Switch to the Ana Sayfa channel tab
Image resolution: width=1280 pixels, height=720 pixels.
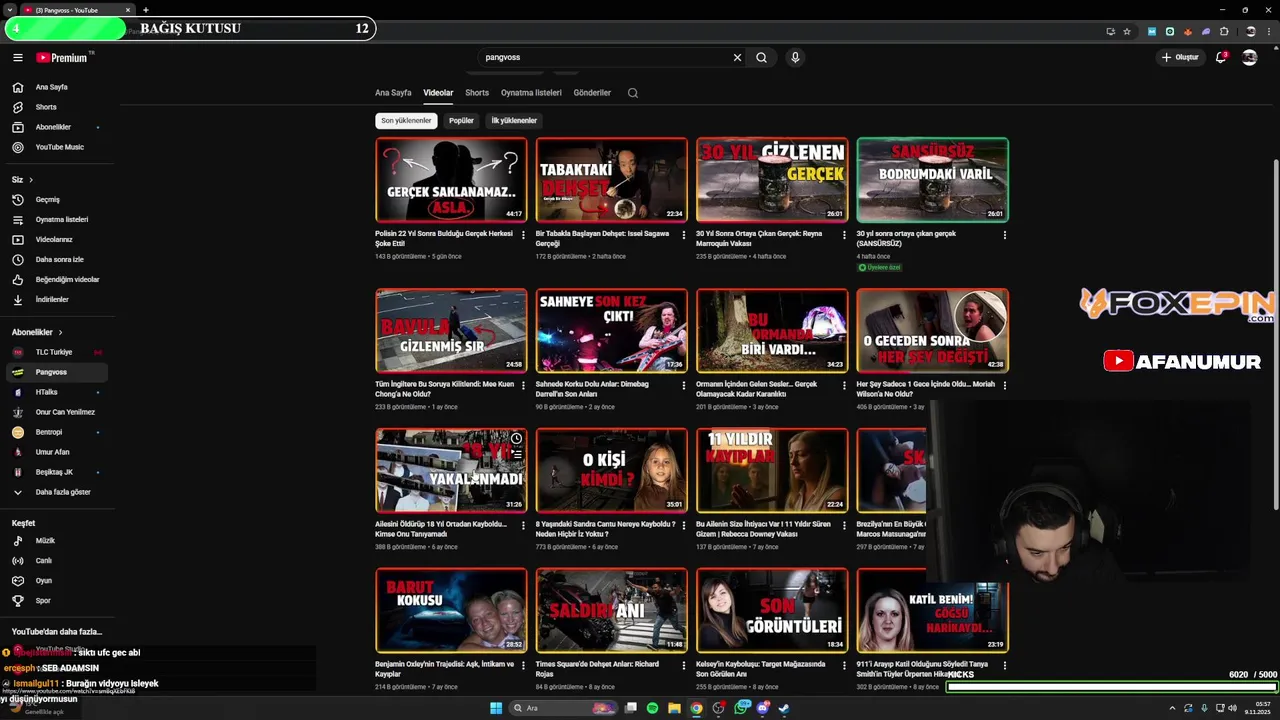click(393, 93)
